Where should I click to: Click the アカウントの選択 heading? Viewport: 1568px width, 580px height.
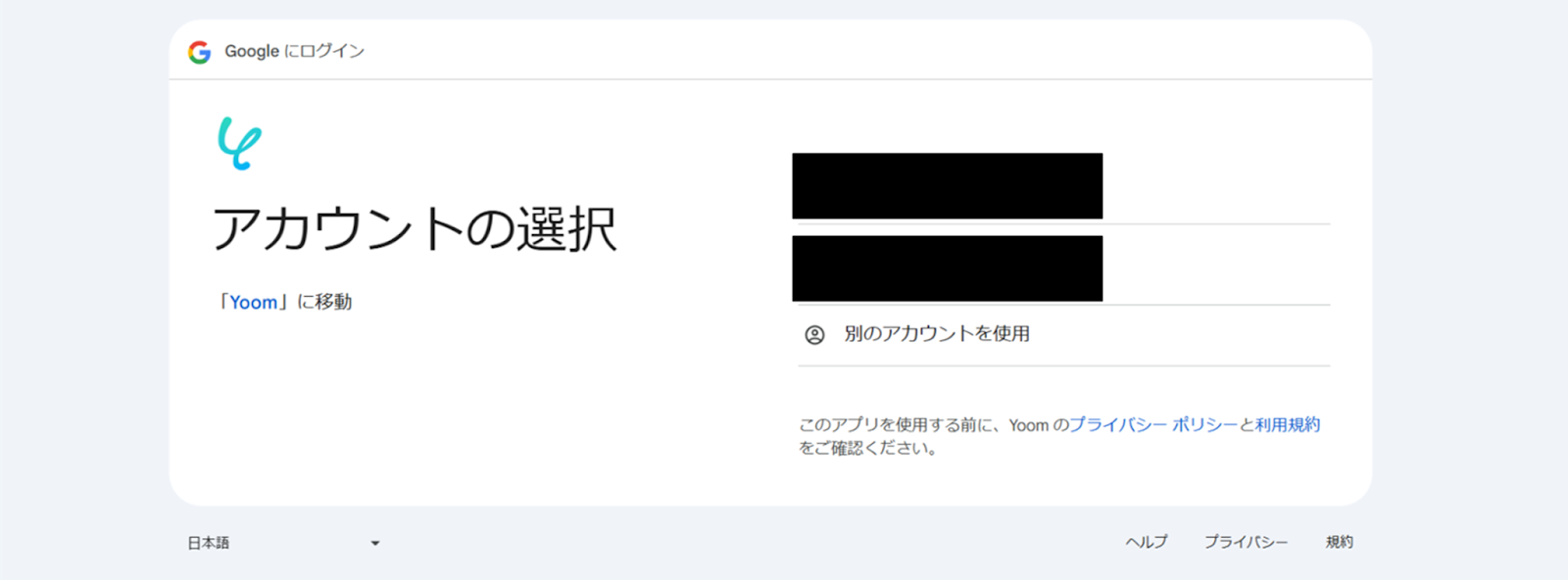(415, 229)
